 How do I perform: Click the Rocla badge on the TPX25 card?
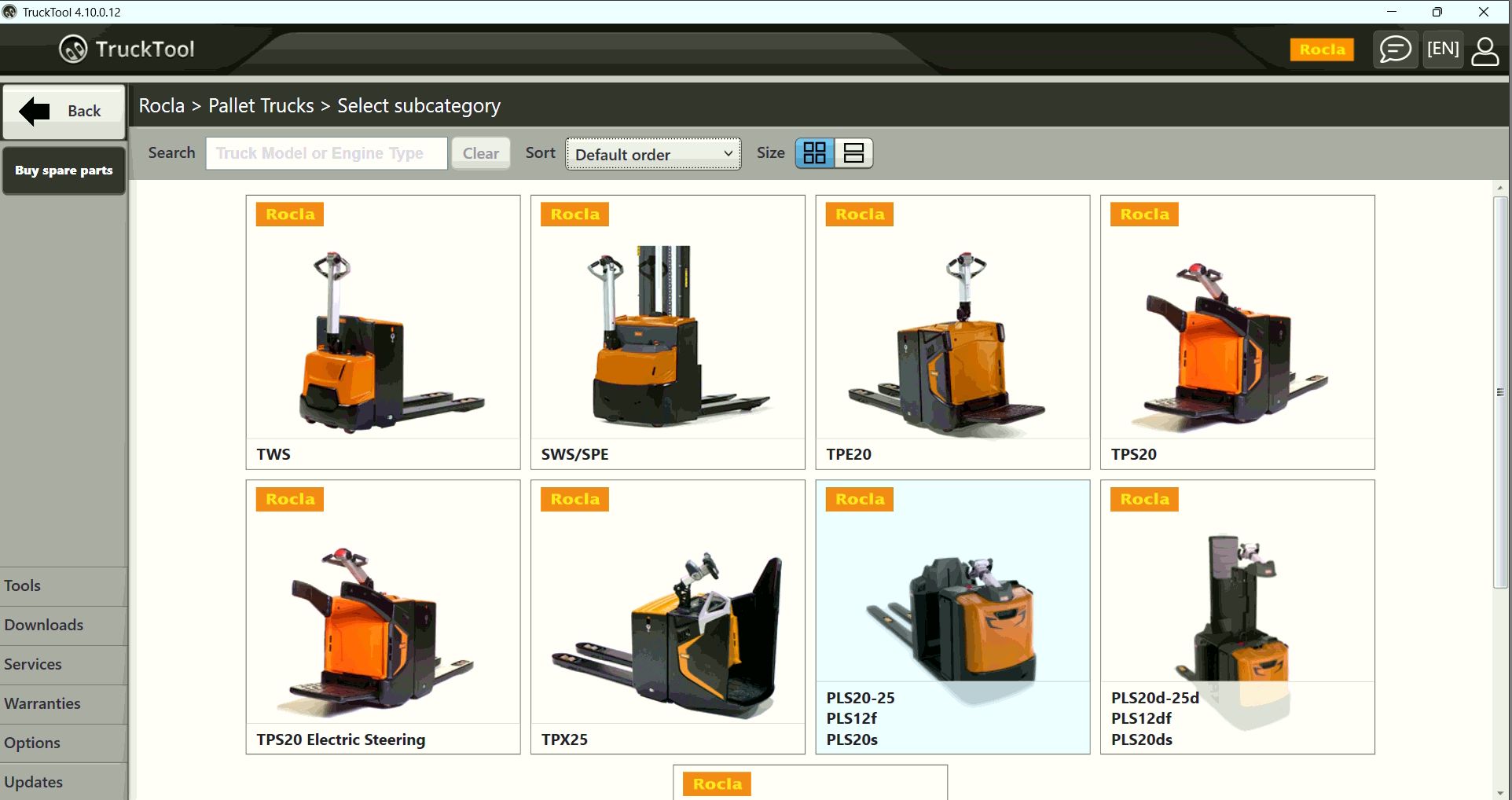[574, 499]
